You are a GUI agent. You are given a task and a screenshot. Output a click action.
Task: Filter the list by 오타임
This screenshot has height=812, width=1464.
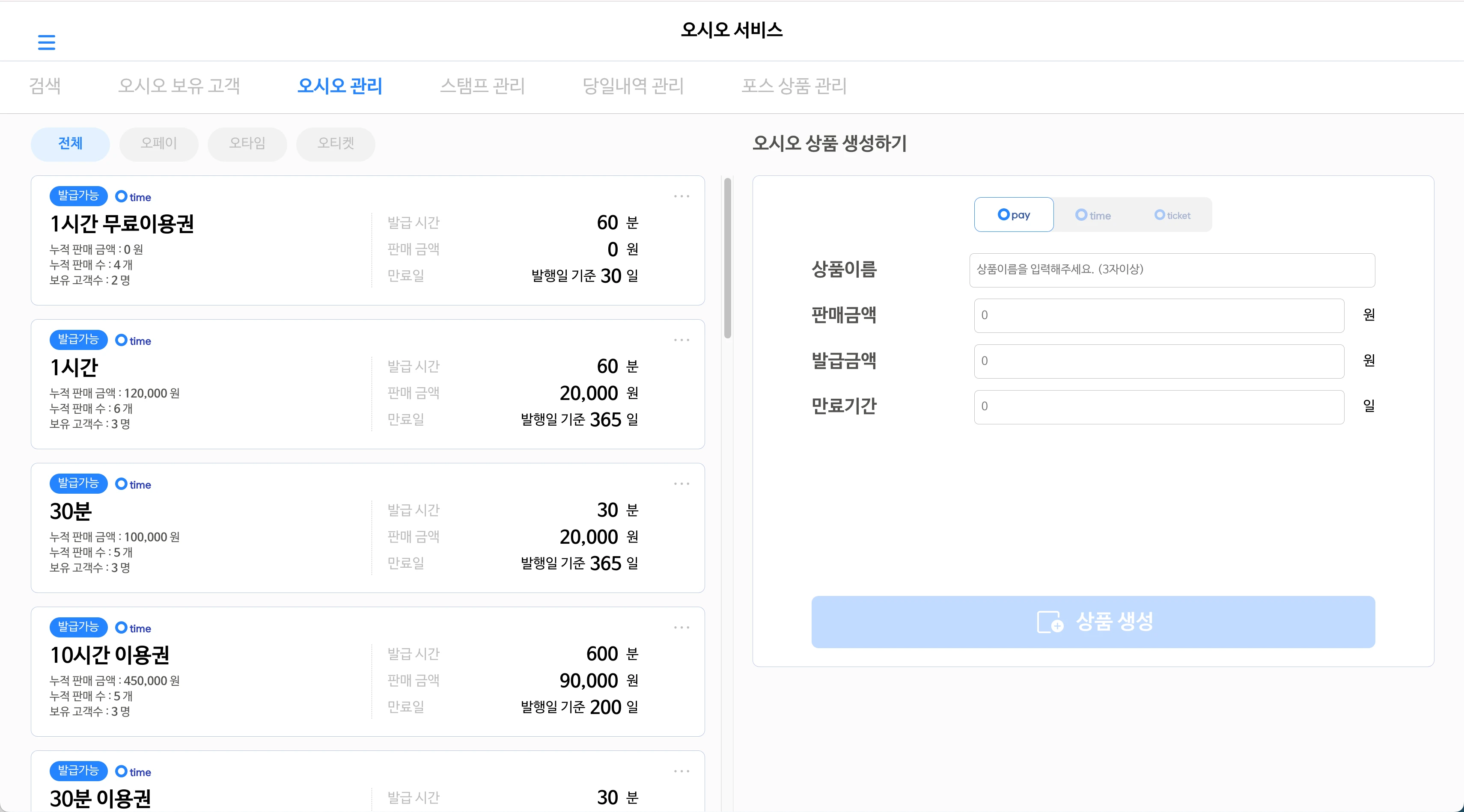[x=247, y=144]
